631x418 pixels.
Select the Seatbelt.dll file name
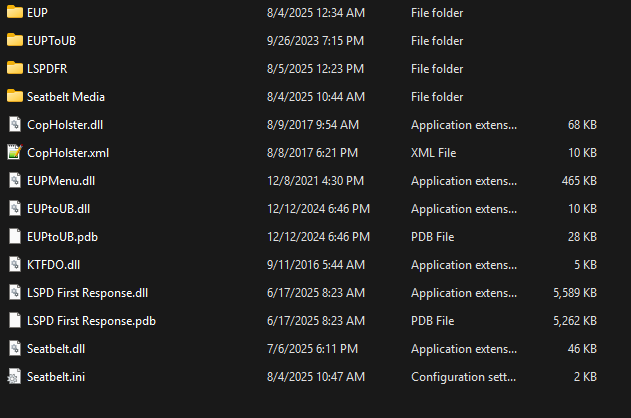coord(56,349)
